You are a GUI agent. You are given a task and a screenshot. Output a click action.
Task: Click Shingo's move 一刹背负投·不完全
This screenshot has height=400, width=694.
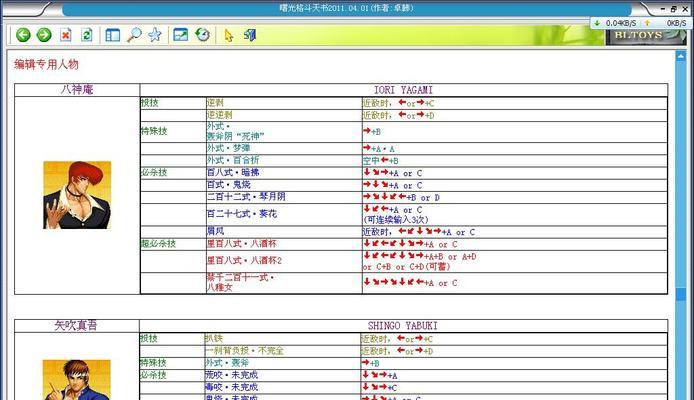tap(244, 351)
